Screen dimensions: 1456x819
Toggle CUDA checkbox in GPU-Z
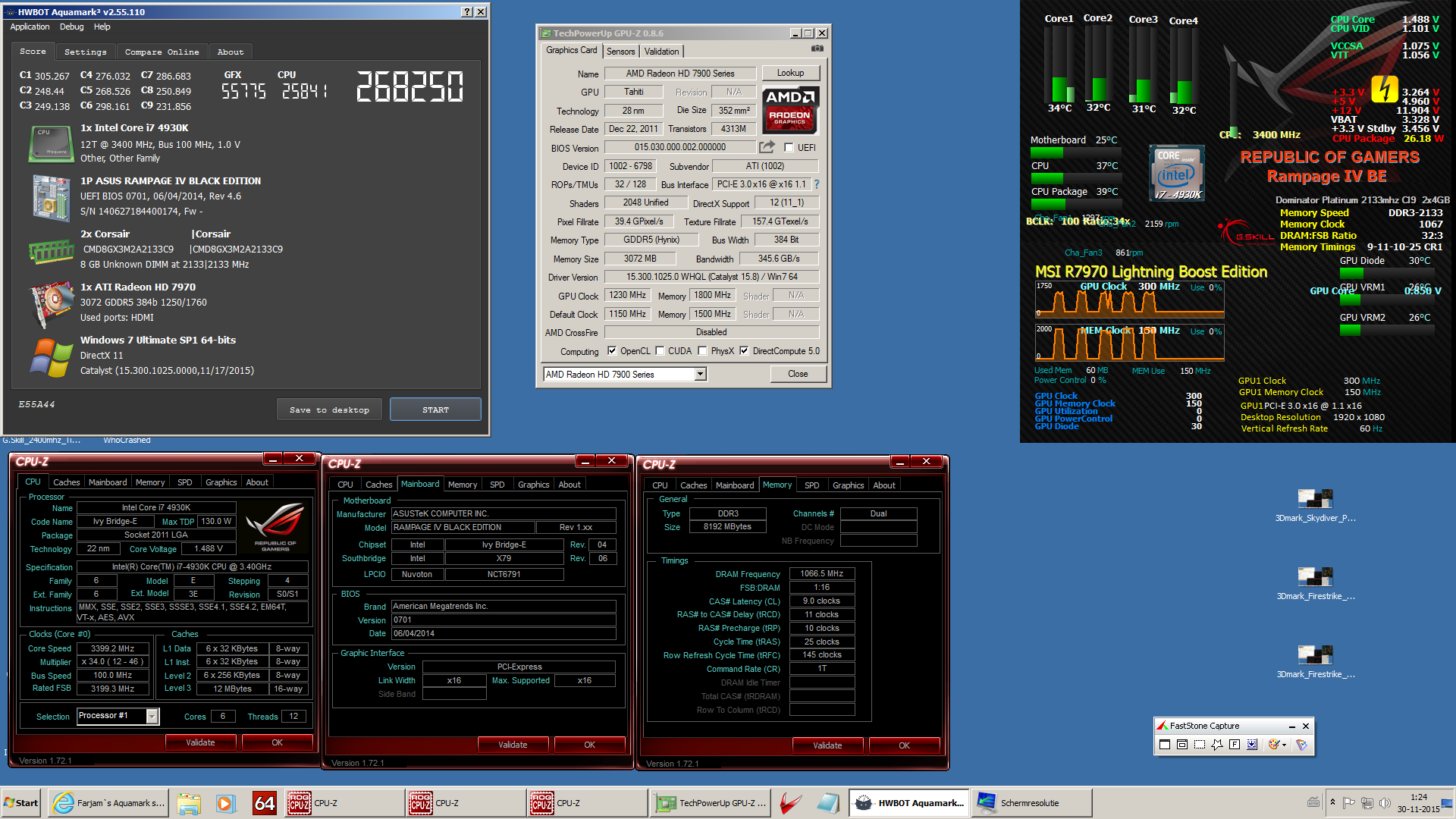[660, 351]
